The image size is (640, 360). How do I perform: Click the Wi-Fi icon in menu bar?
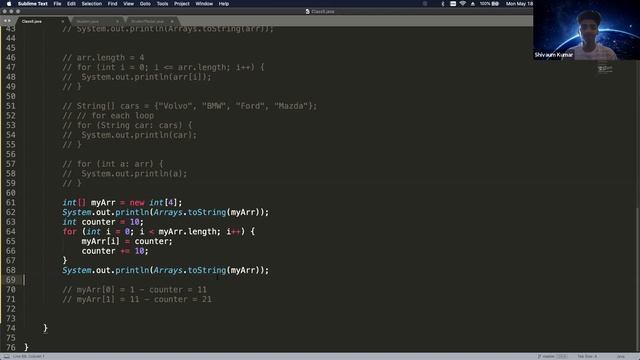click(x=462, y=4)
